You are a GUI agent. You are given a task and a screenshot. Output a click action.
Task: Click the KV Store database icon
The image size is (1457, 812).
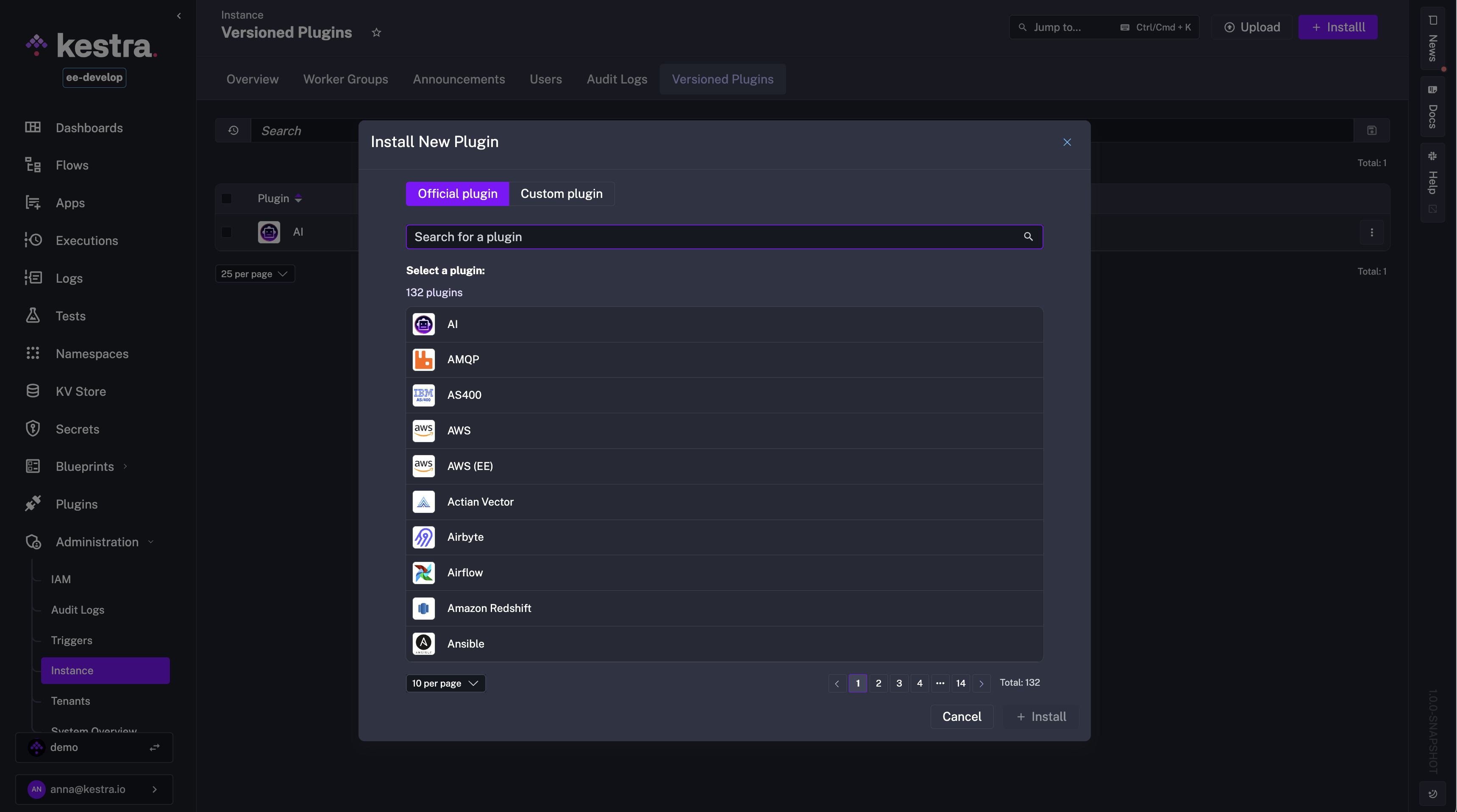click(33, 391)
